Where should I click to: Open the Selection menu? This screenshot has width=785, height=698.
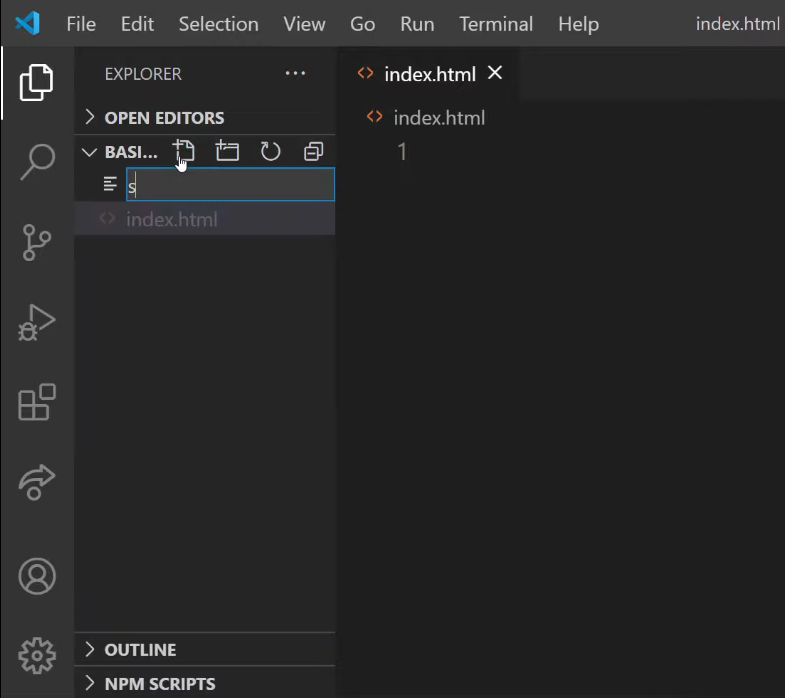[218, 24]
